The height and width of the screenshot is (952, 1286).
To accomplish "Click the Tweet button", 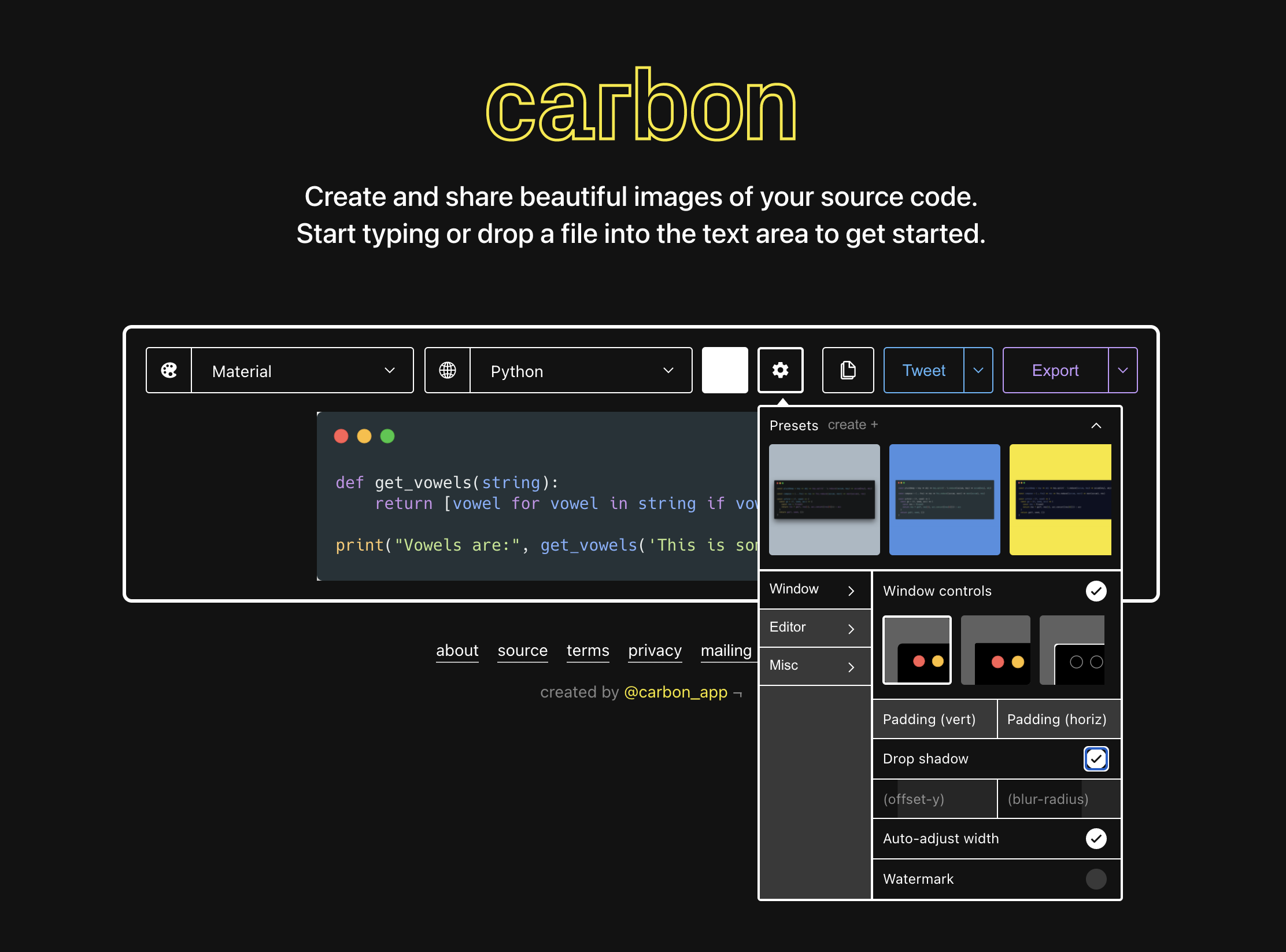I will tap(924, 370).
